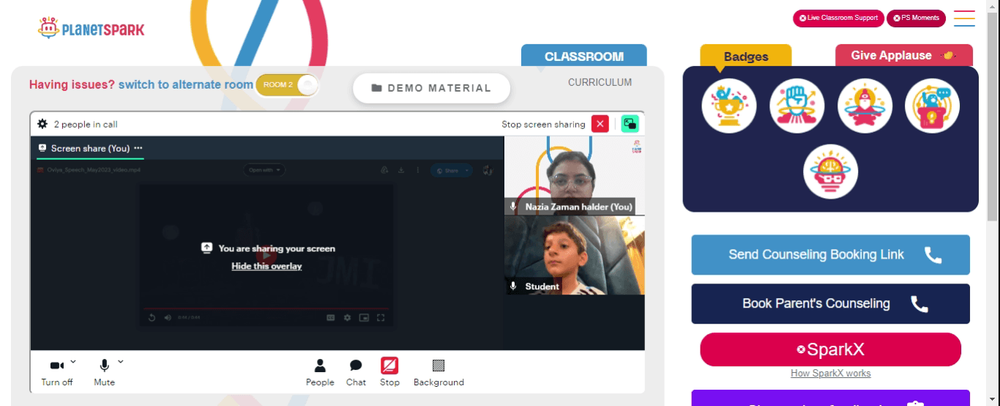Click clapping hands icon on Give Applause
Viewport: 1000px width, 406px height.
(949, 55)
